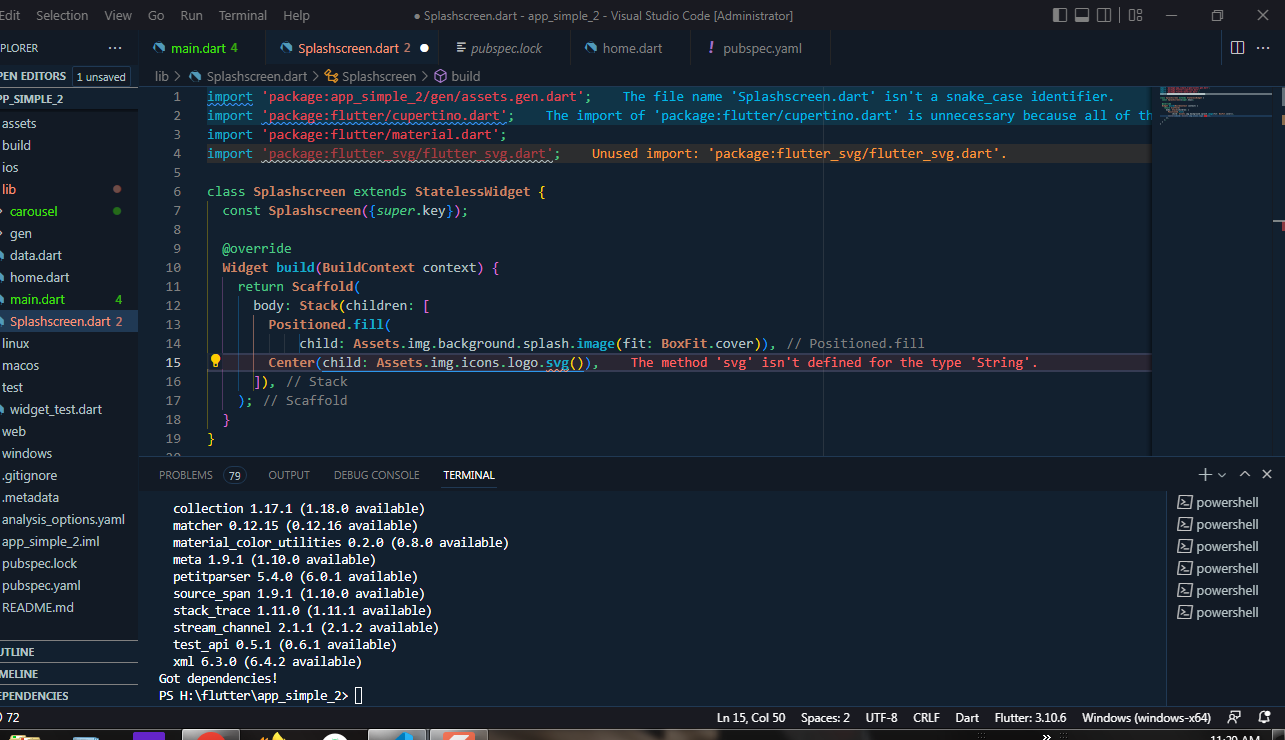The image size is (1285, 740).
Task: Change encoding via UTF-8
Action: 881,718
